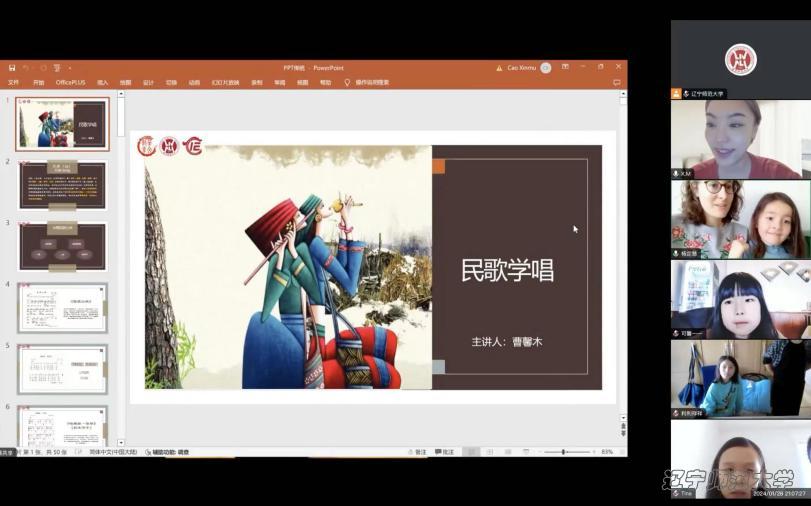Switch to the 开始 (Home) ribbon tab
The image size is (811, 506).
[x=39, y=82]
